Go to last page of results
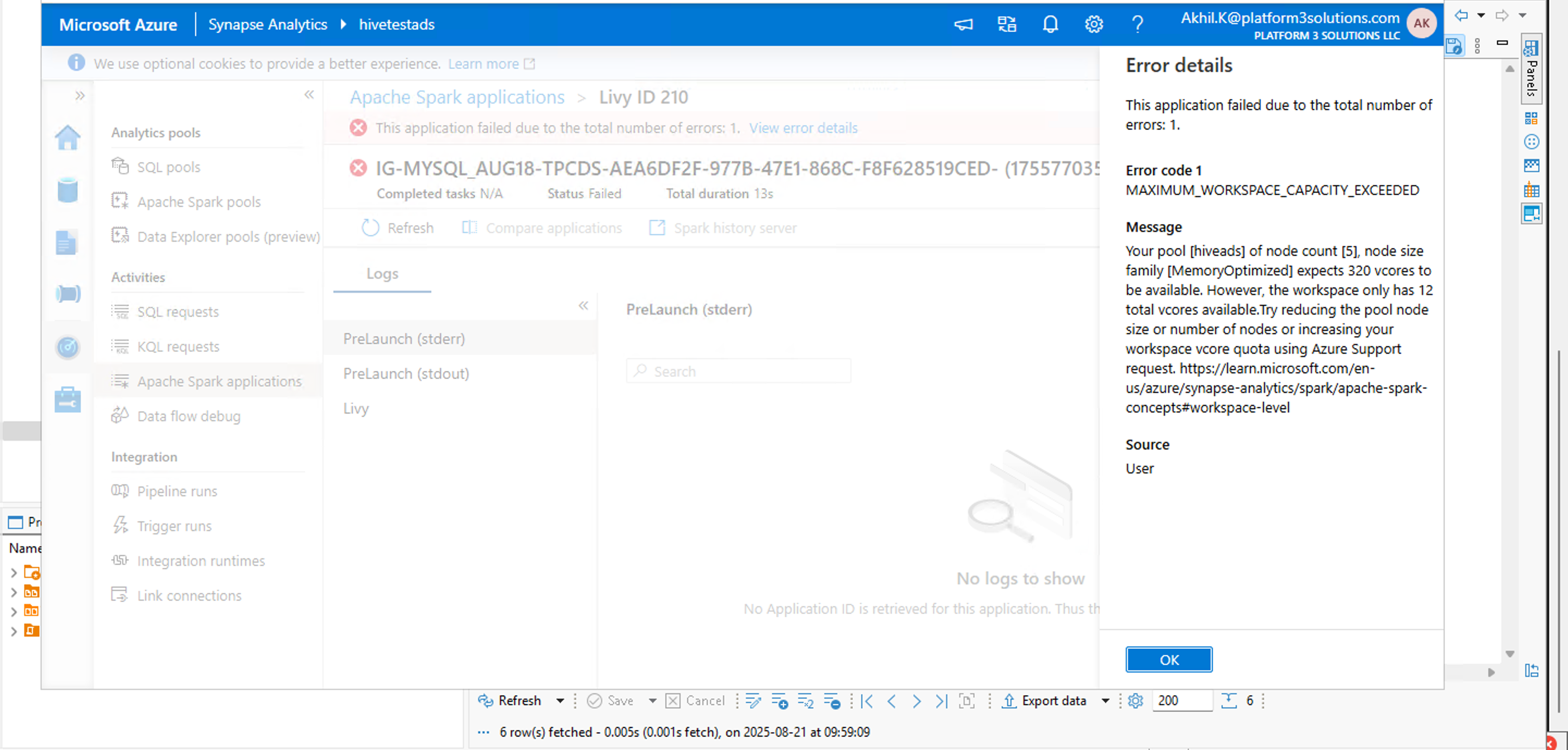Screen dimensions: 1568x750 pyautogui.click(x=941, y=700)
